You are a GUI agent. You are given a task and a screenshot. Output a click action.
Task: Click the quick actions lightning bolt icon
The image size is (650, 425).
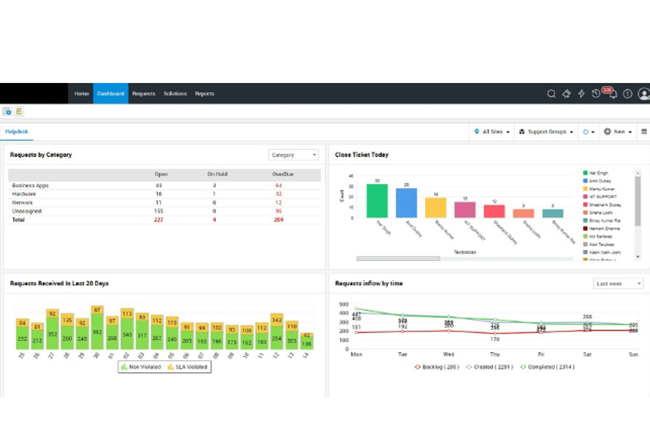click(x=581, y=94)
